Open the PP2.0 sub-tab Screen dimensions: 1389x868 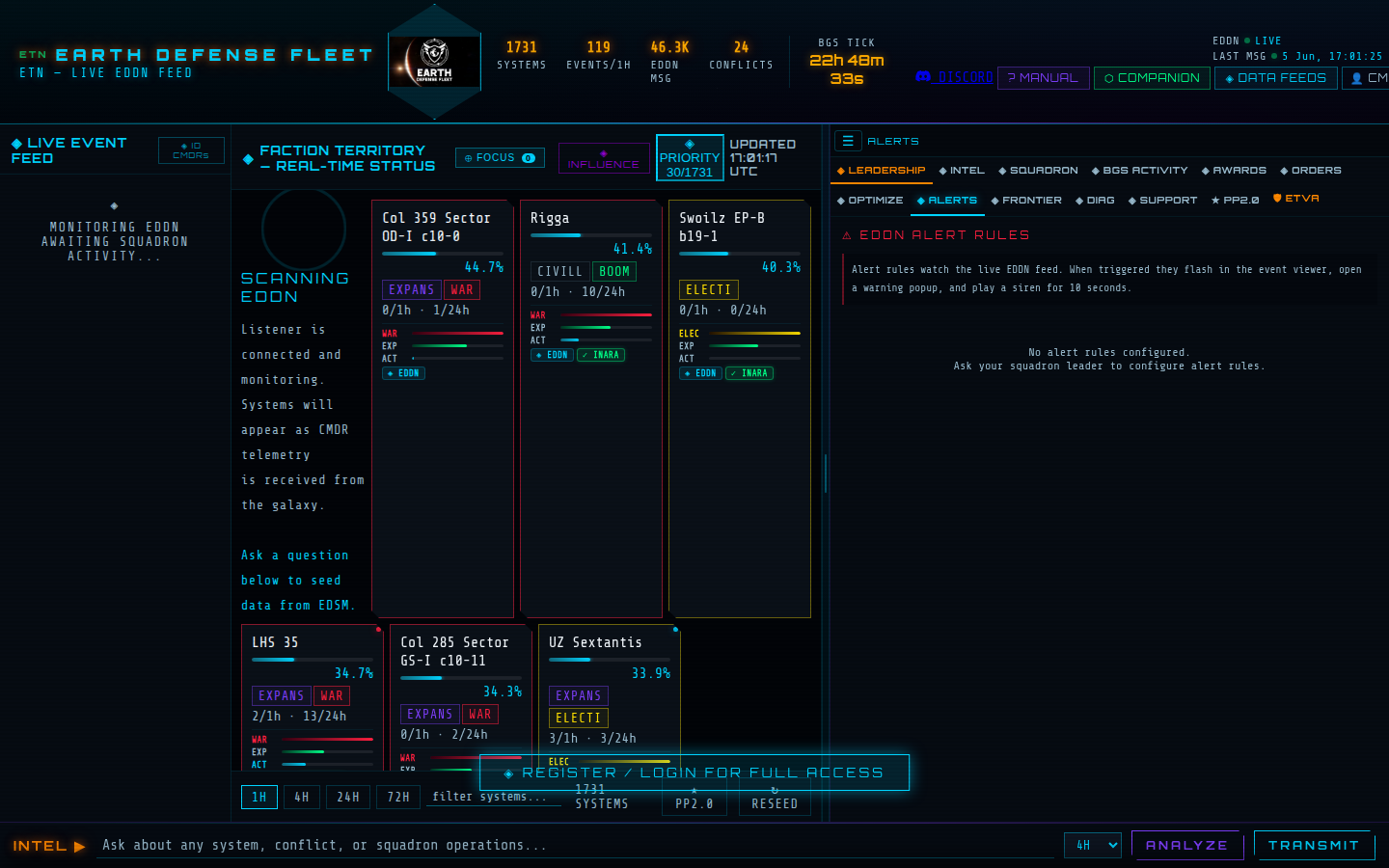pos(1236,201)
